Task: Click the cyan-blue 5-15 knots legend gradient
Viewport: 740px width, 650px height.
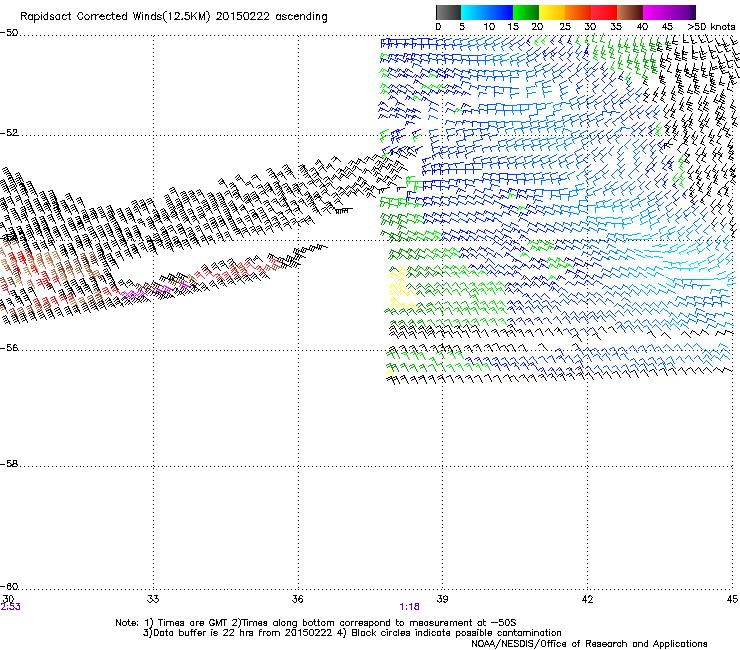Action: click(487, 12)
